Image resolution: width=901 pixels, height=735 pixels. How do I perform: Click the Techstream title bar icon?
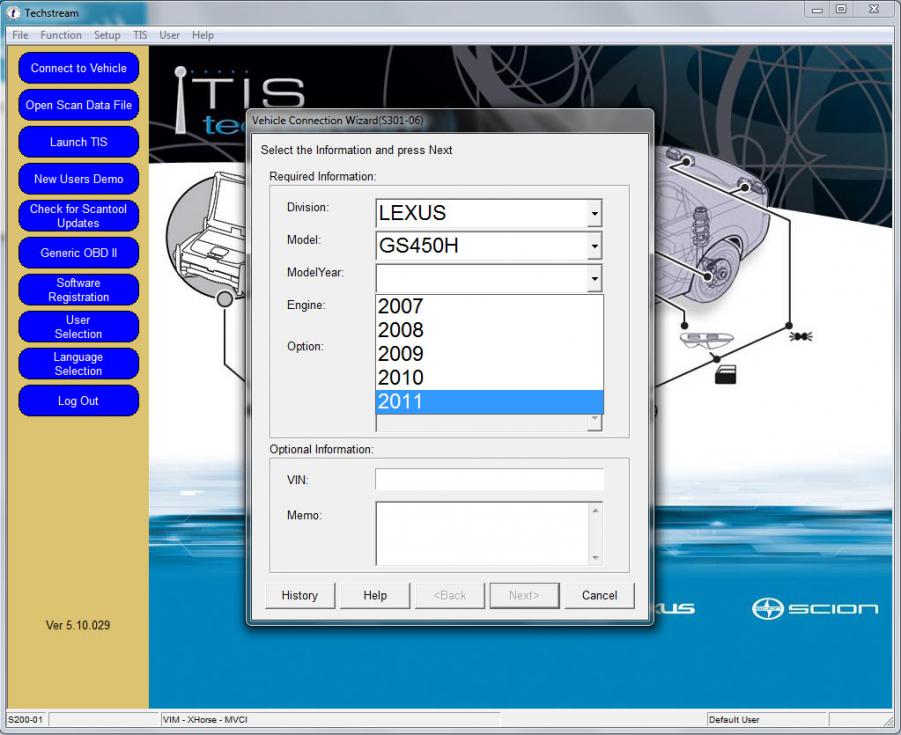pyautogui.click(x=13, y=12)
